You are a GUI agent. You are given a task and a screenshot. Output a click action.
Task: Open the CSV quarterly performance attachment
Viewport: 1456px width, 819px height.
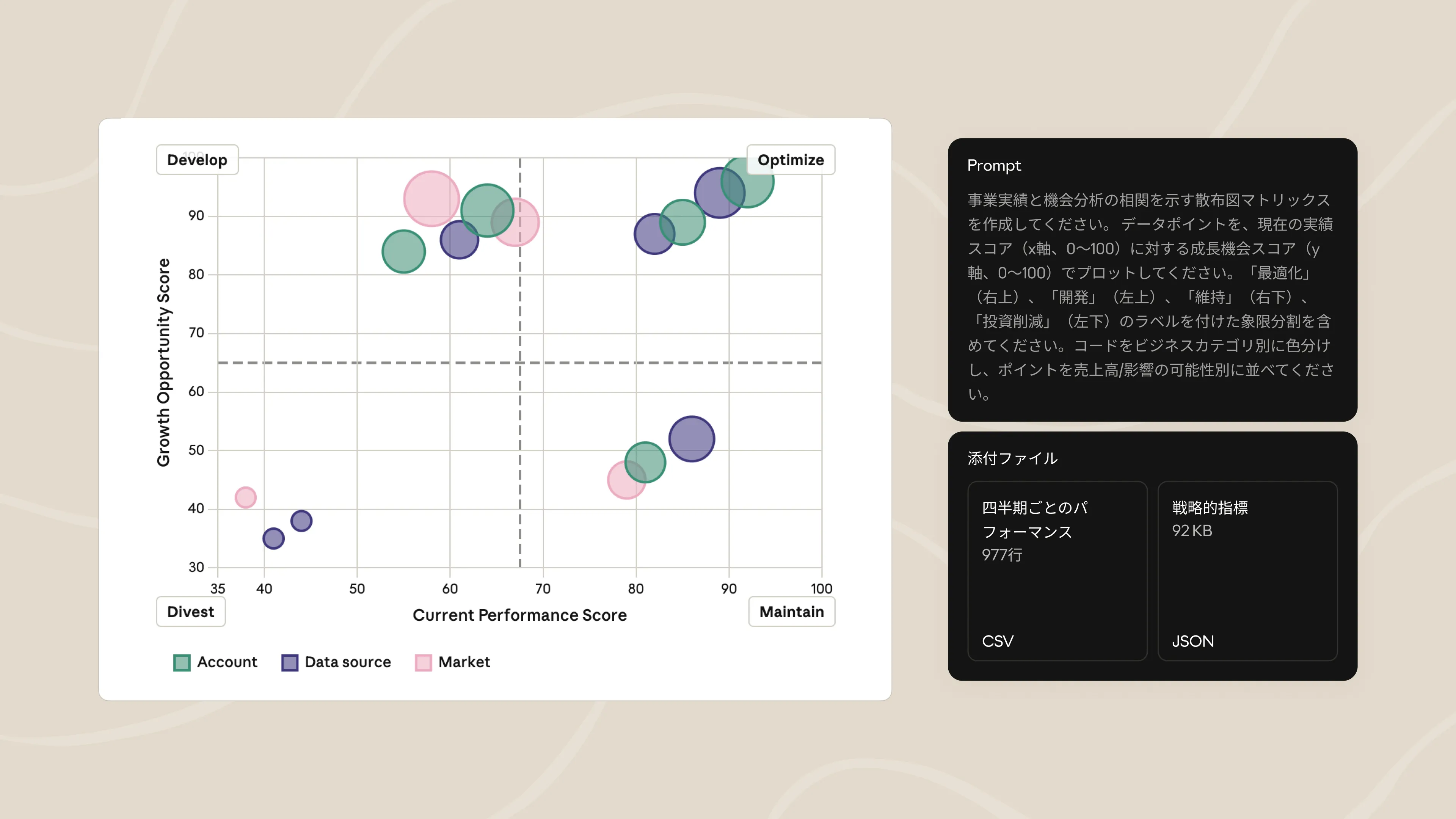pyautogui.click(x=1057, y=571)
